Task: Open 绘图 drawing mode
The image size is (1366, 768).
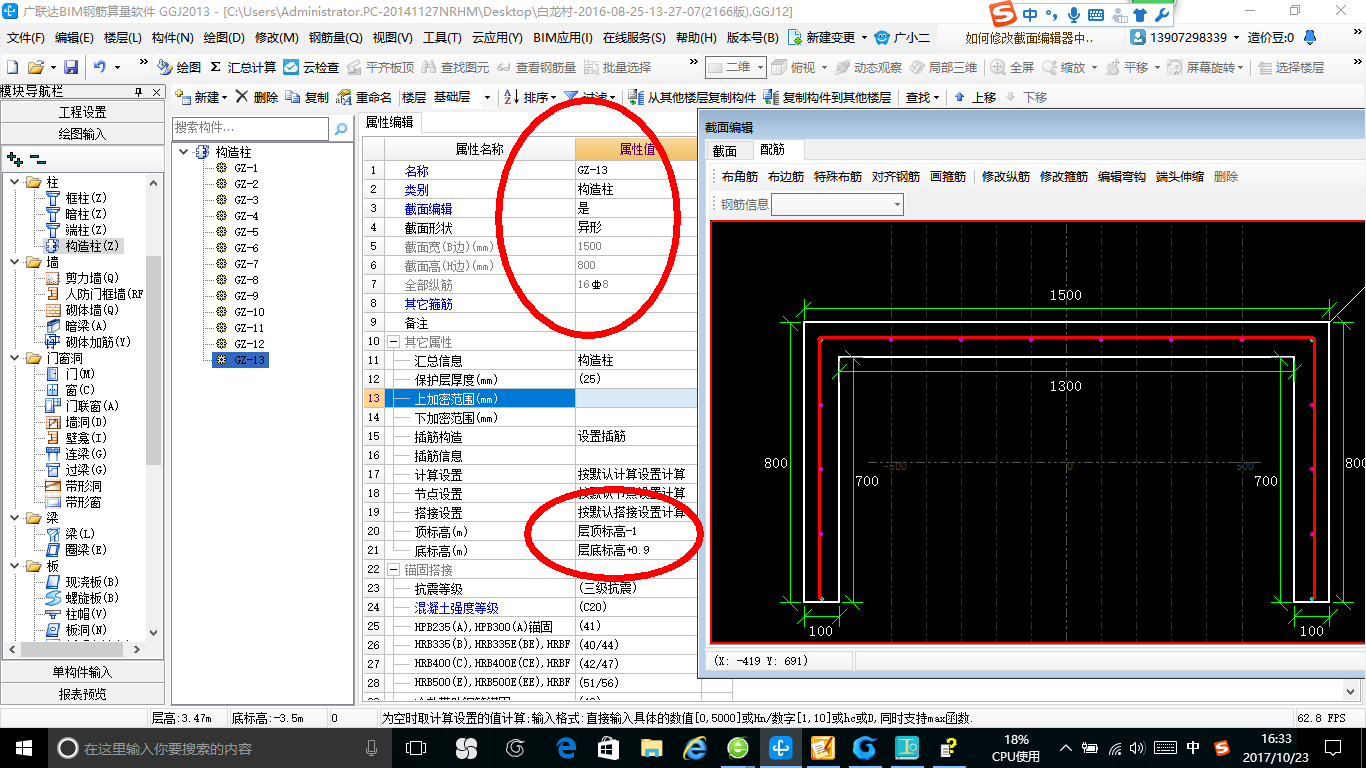Action: click(179, 67)
